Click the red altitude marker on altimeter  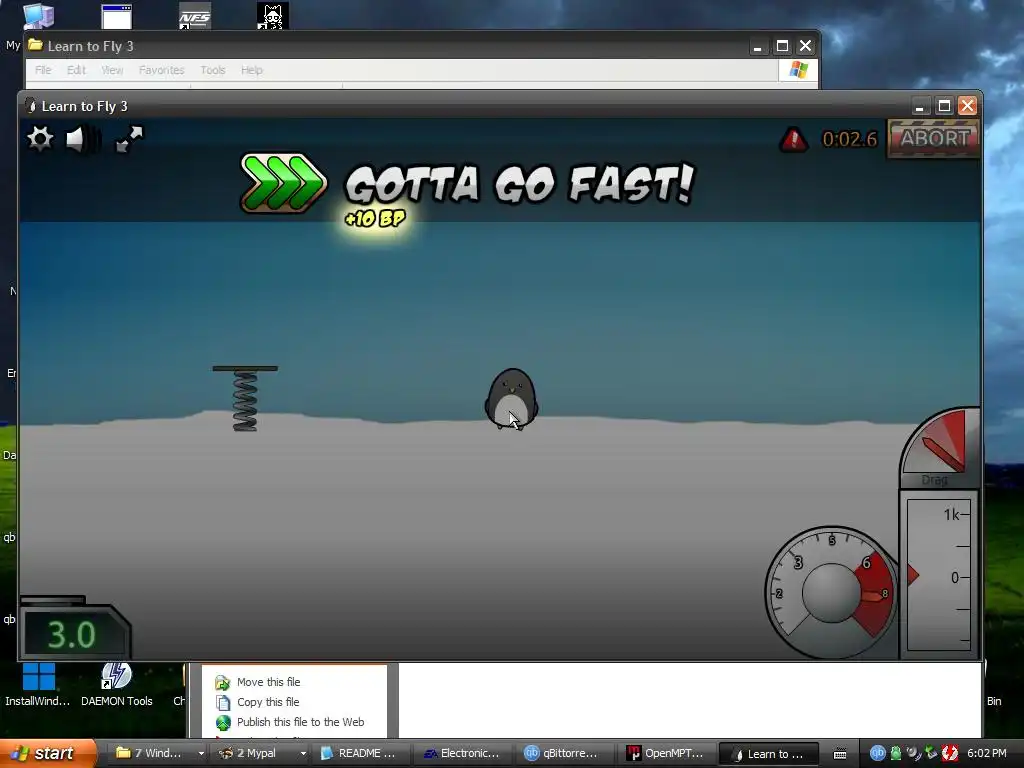pyautogui.click(x=913, y=575)
